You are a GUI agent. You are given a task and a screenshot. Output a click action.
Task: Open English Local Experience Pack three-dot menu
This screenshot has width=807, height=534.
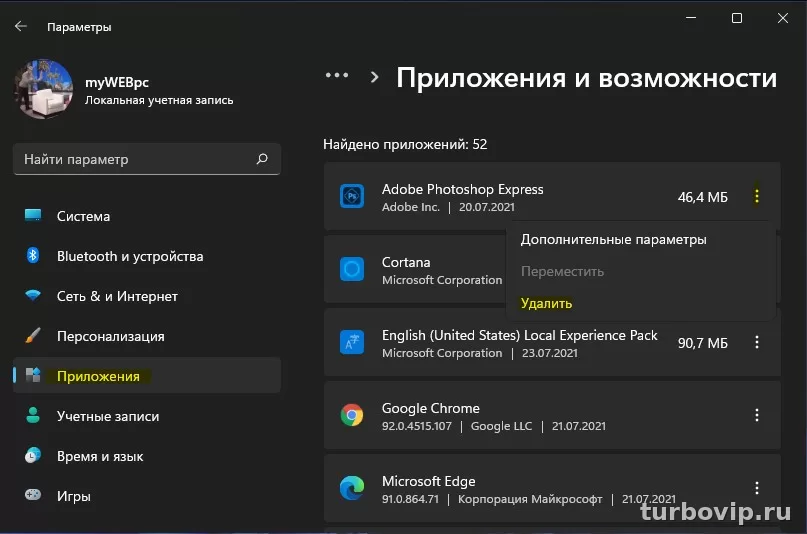(x=757, y=342)
